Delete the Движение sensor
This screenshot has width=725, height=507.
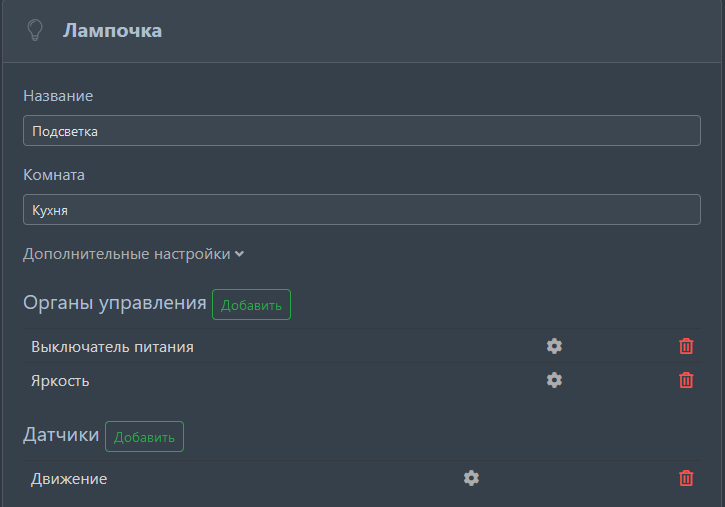(x=686, y=478)
